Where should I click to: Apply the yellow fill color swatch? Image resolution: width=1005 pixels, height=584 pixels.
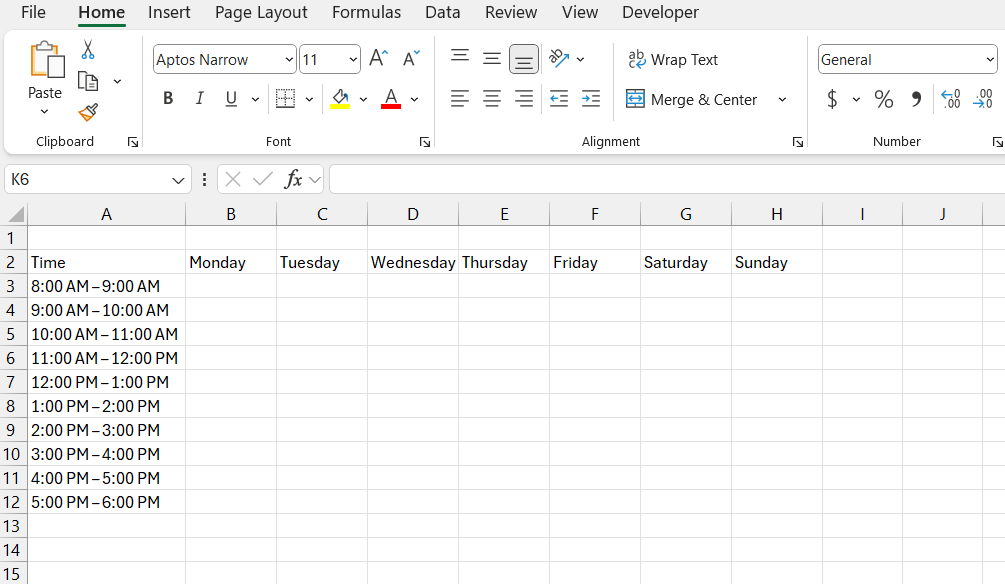pos(340,99)
